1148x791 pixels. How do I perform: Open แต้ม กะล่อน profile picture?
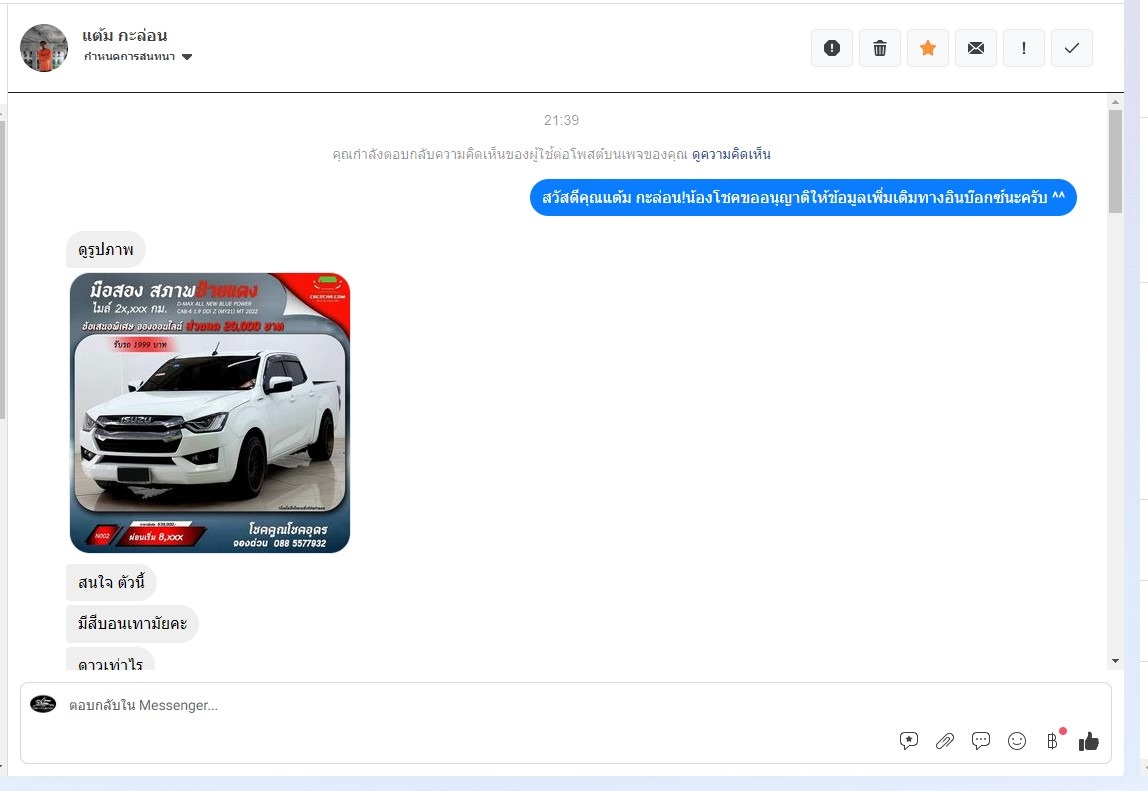pyautogui.click(x=44, y=48)
